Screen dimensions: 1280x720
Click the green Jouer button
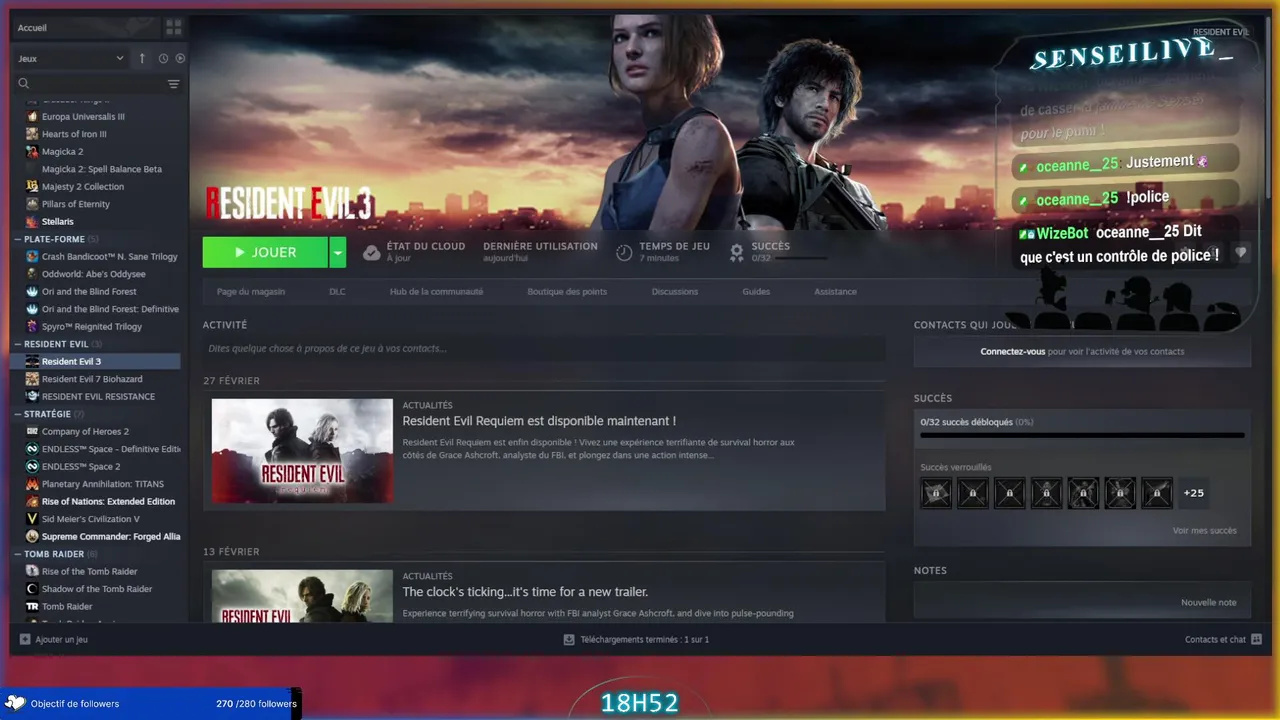265,253
